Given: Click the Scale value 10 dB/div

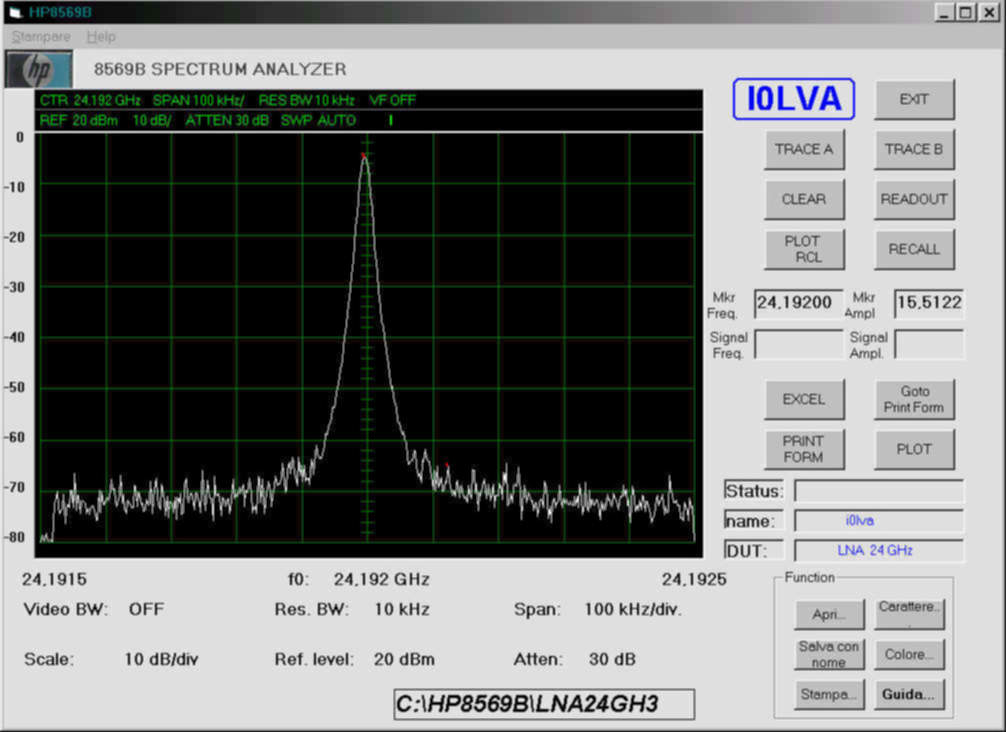Looking at the screenshot, I should [161, 659].
